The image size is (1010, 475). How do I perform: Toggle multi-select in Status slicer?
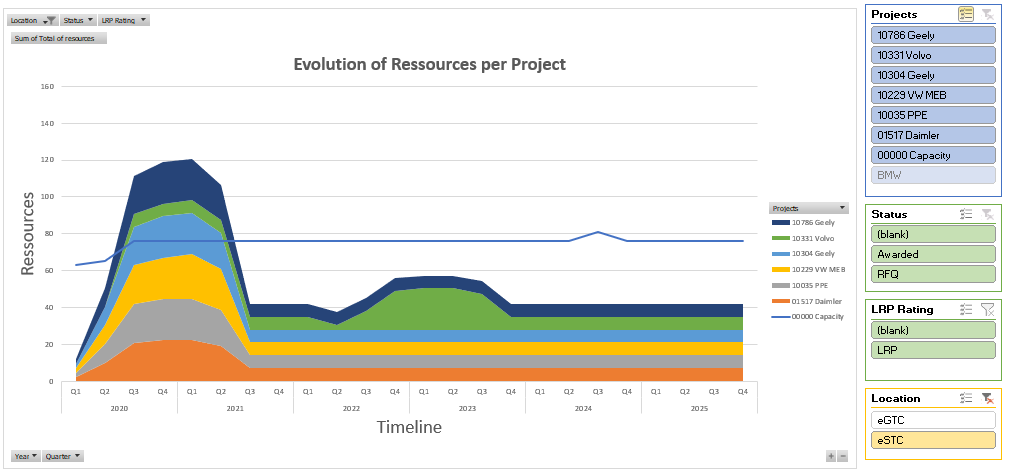pyautogui.click(x=965, y=214)
